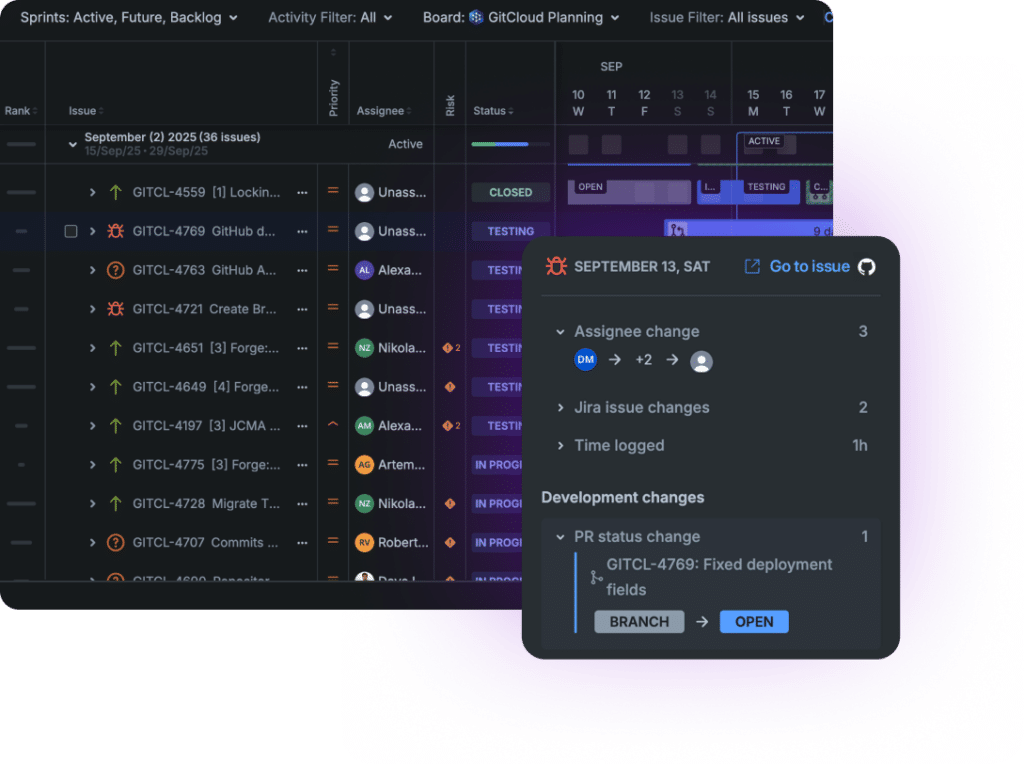This screenshot has height=764, width=1024.
Task: Sort by the Assignee column header
Action: point(384,111)
